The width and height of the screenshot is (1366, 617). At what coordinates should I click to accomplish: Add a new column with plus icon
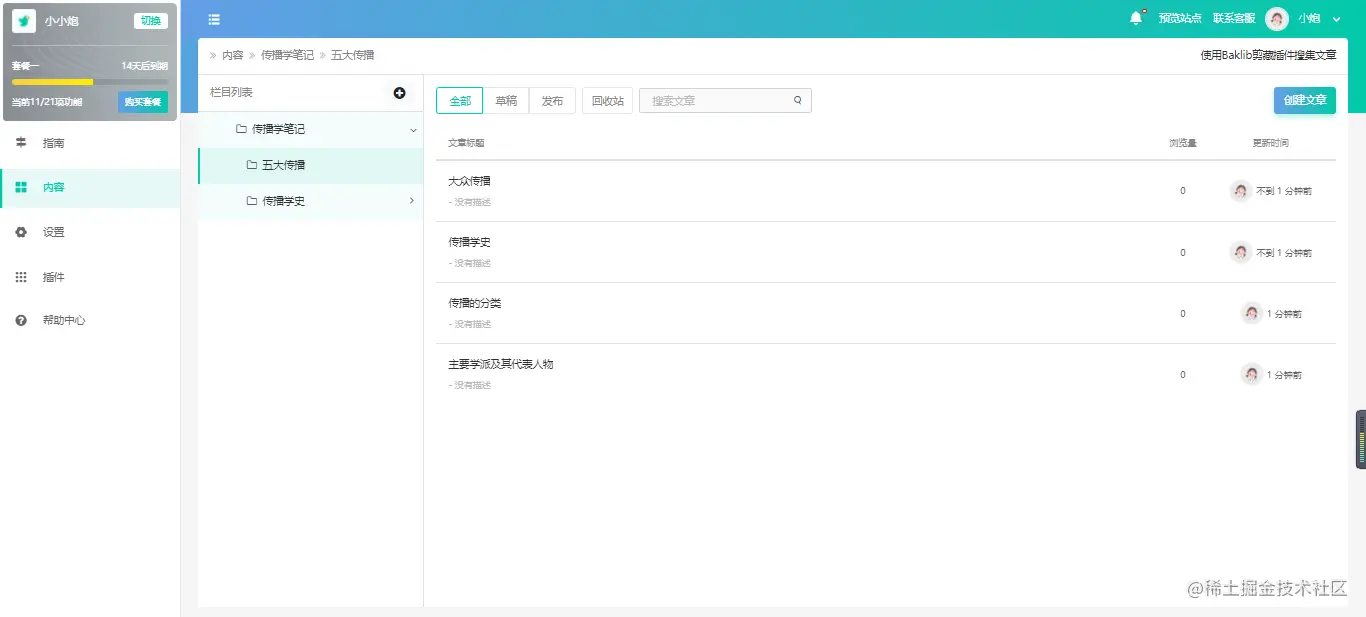pos(400,93)
